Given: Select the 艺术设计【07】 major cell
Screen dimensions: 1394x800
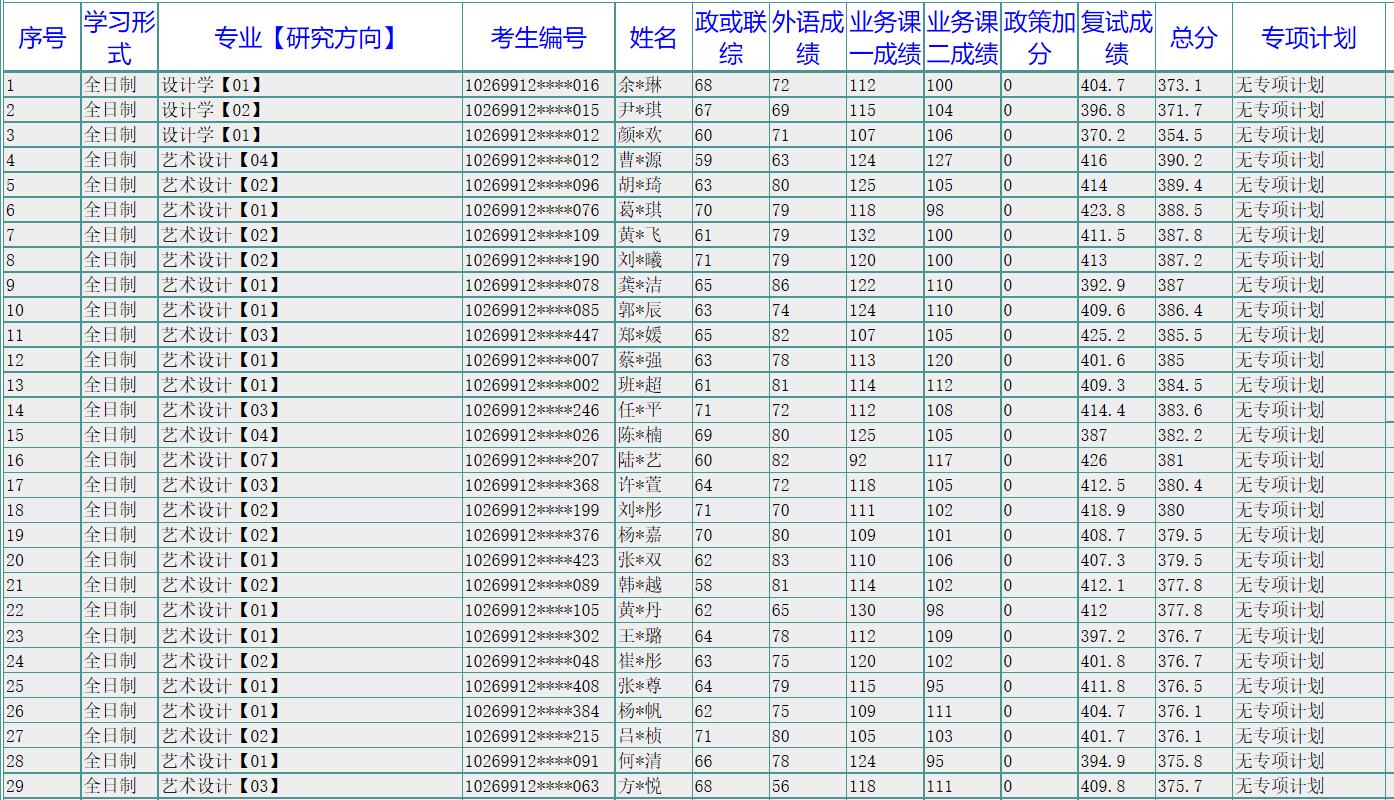Looking at the screenshot, I should coord(221,460).
